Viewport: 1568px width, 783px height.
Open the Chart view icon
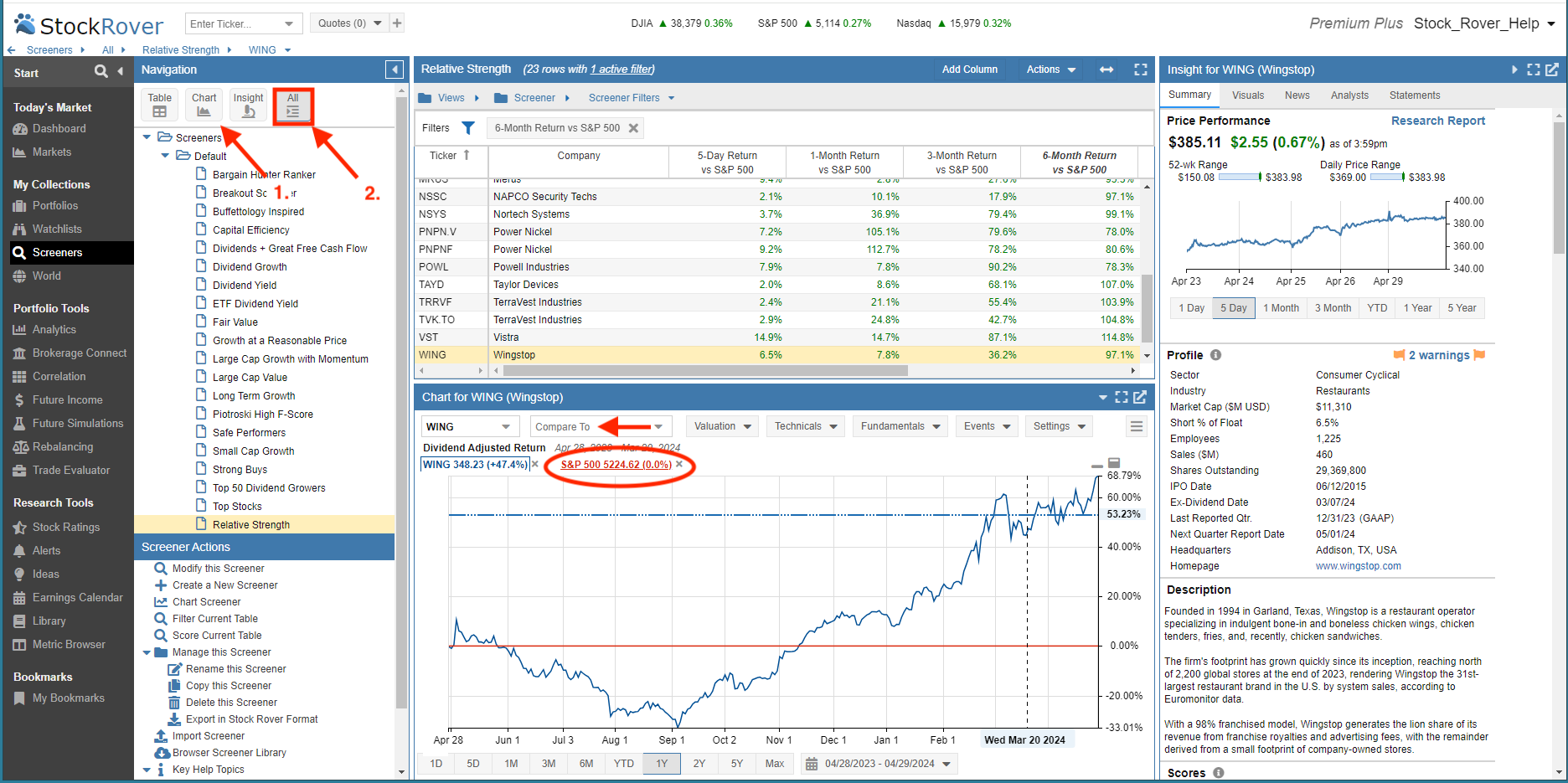click(x=204, y=106)
